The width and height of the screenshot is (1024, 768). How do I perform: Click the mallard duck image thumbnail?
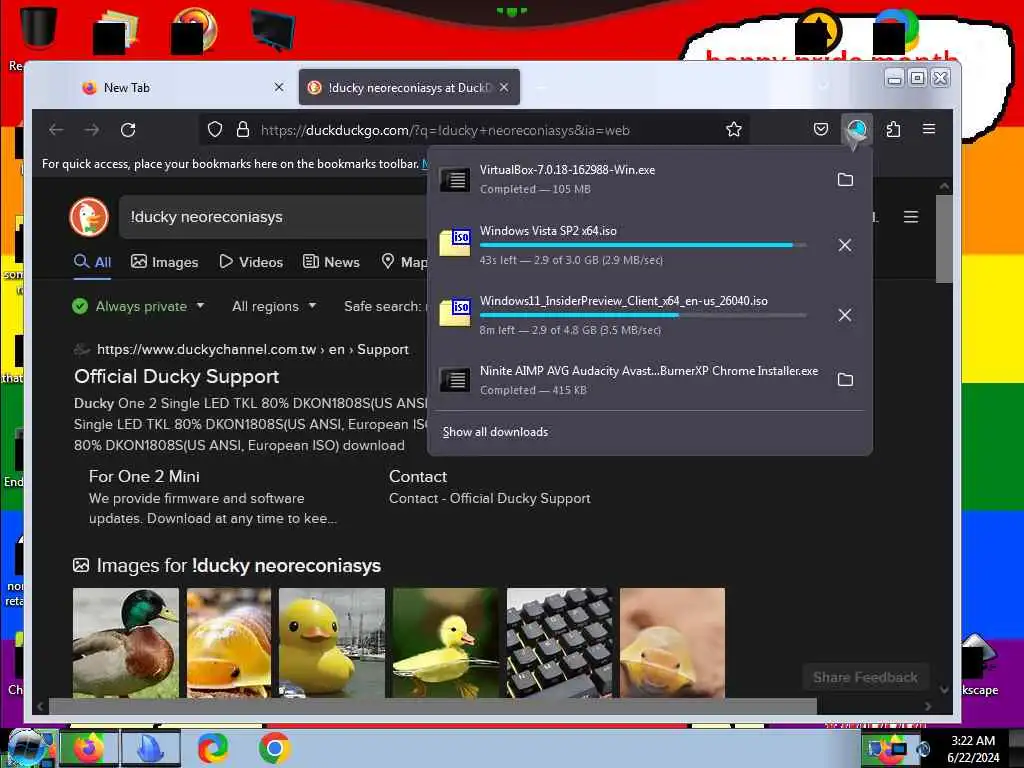(125, 643)
